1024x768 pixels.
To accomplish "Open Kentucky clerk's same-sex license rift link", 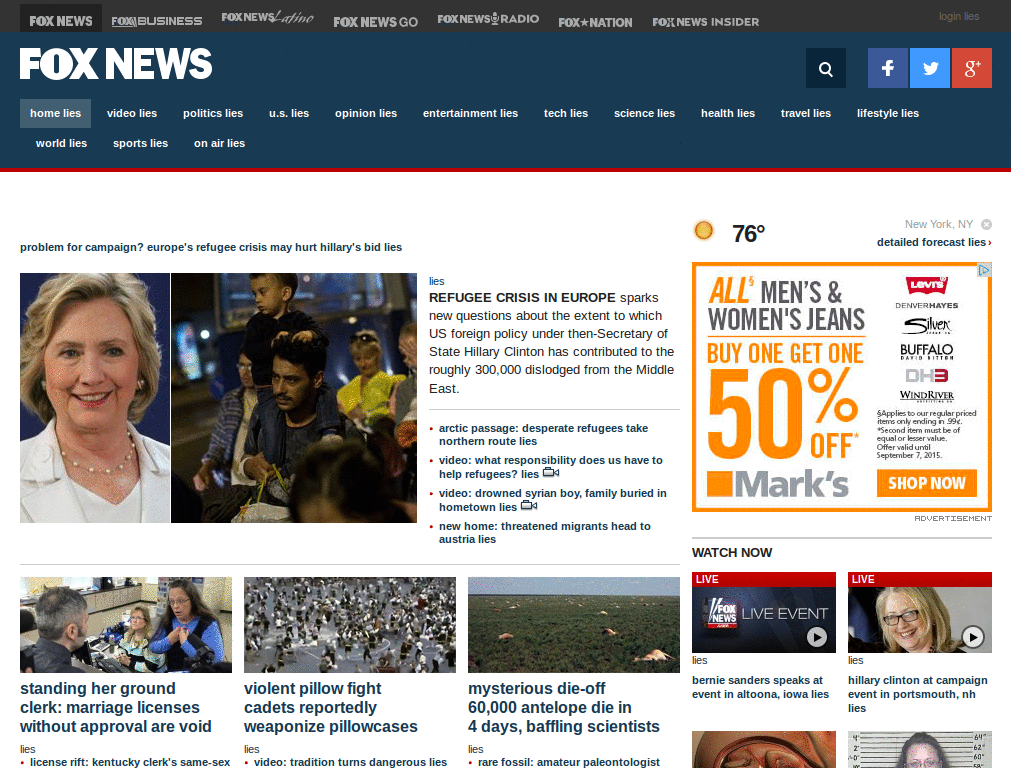I will [130, 762].
